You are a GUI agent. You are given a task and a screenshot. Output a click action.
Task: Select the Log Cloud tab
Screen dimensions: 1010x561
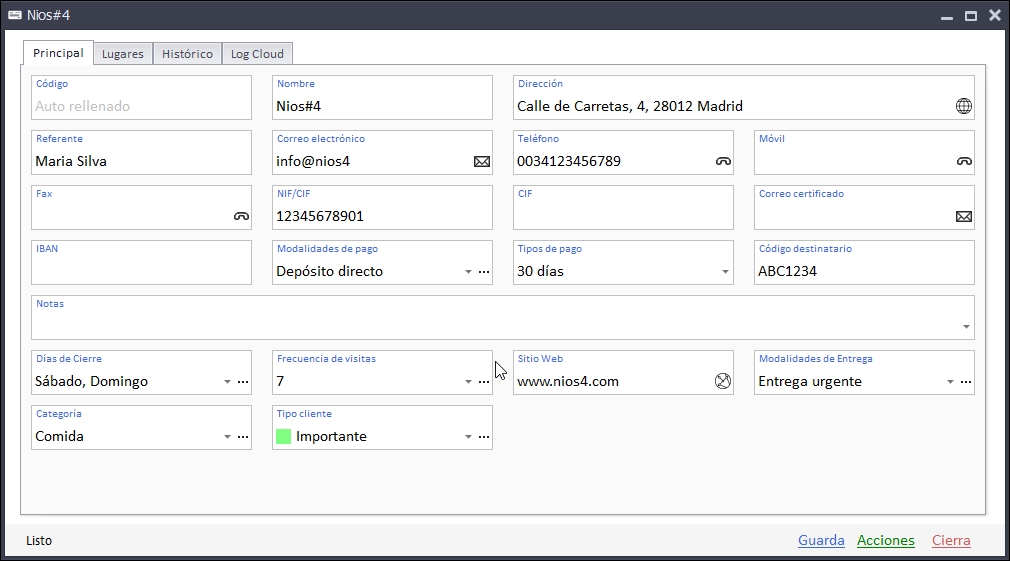point(257,54)
